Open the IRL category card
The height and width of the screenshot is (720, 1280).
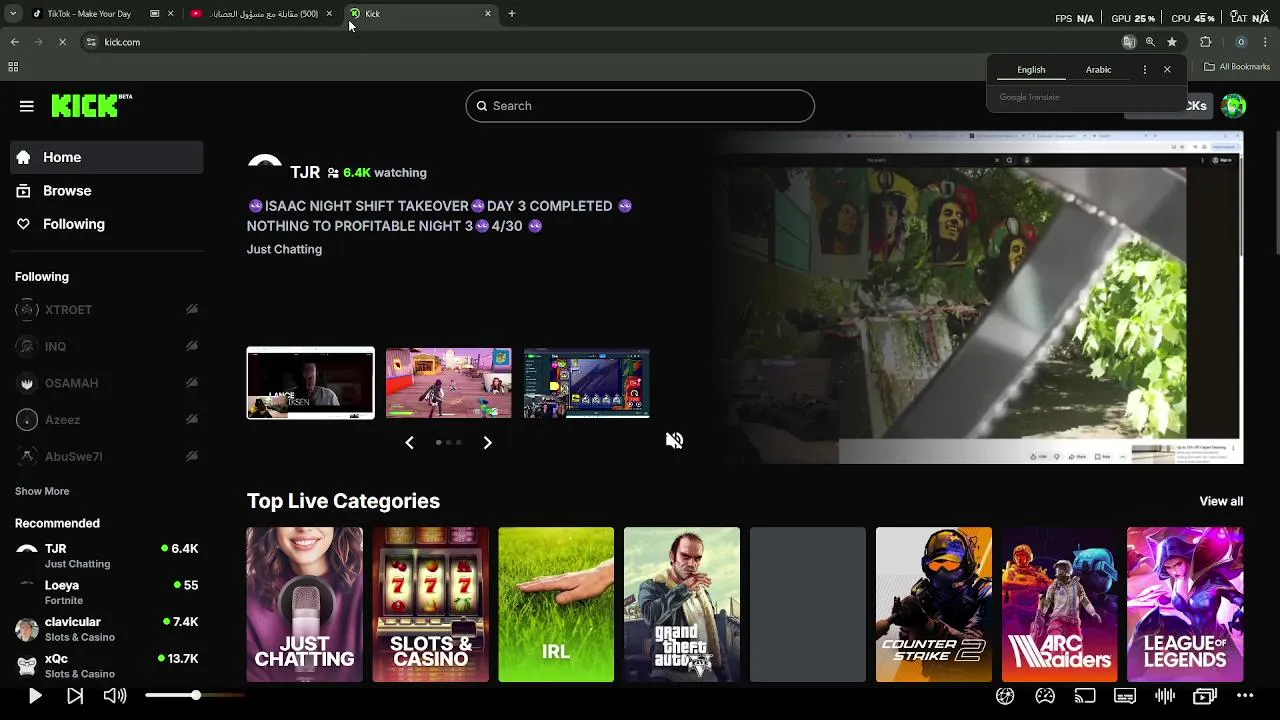coord(556,605)
